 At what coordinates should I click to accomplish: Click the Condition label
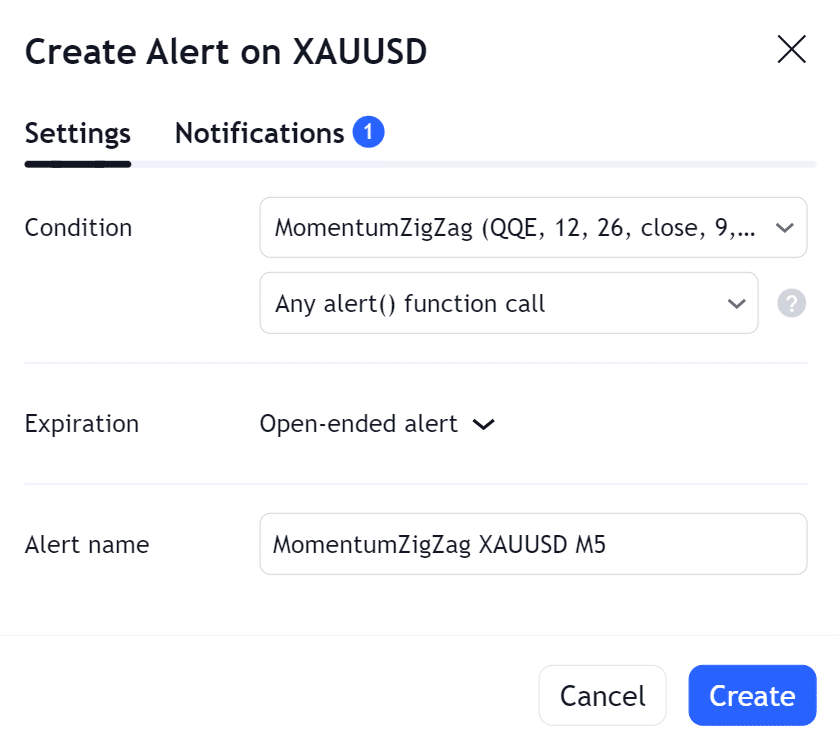click(x=78, y=228)
